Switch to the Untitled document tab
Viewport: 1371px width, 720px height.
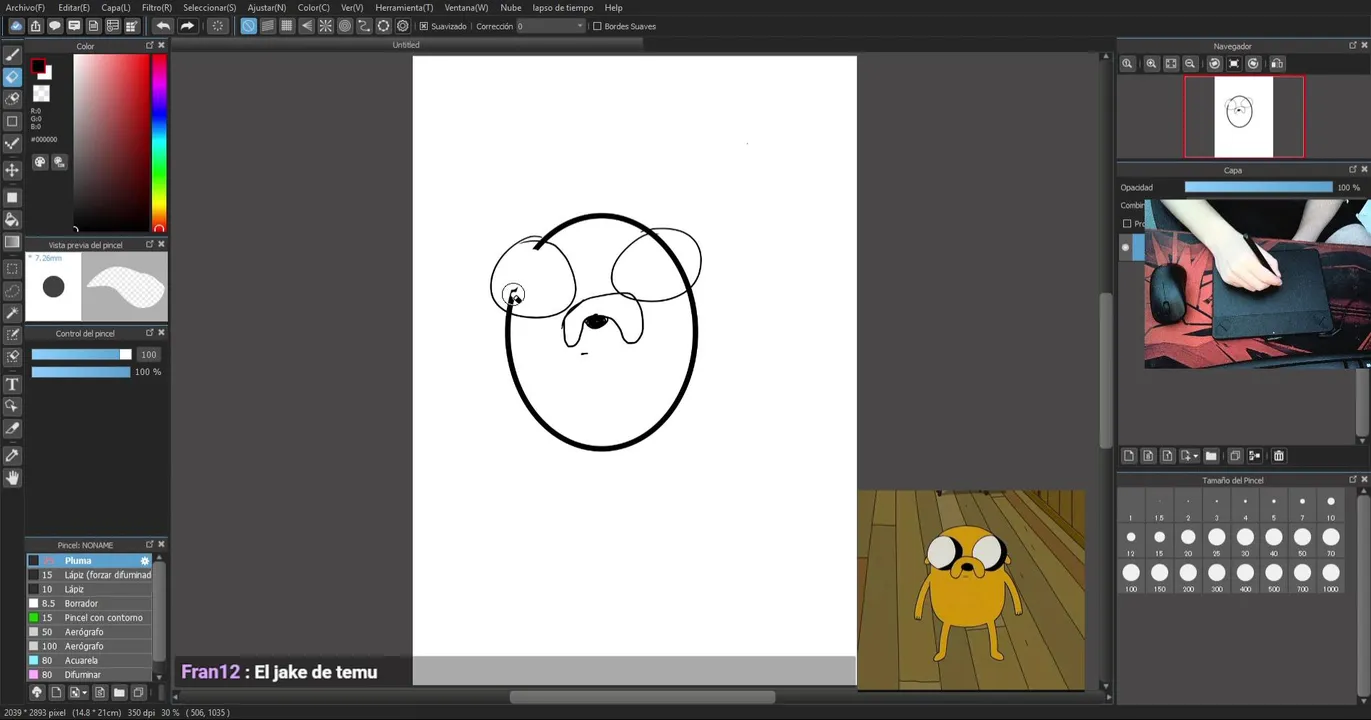click(x=406, y=45)
